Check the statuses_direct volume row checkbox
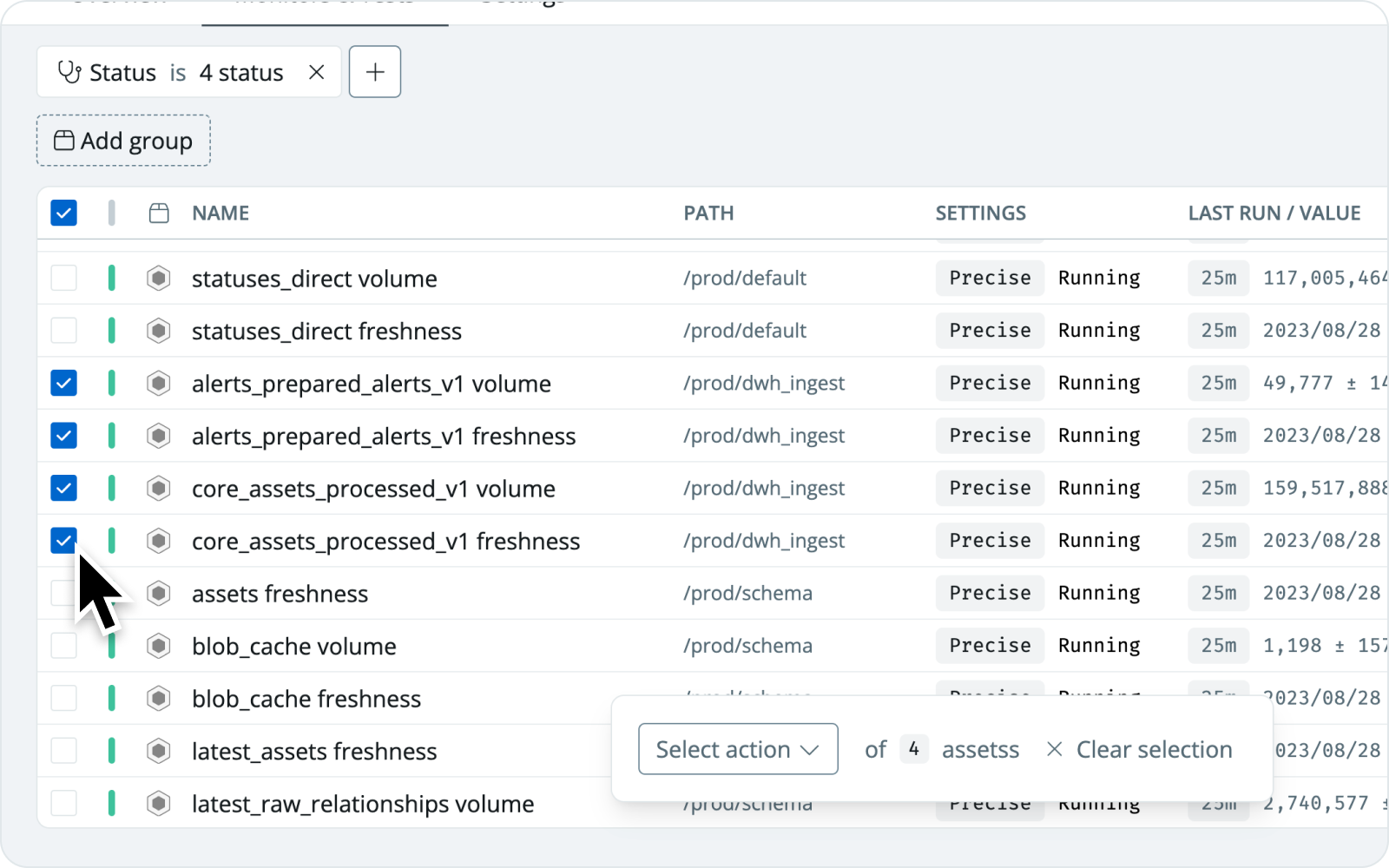The width and height of the screenshot is (1389, 868). [63, 278]
